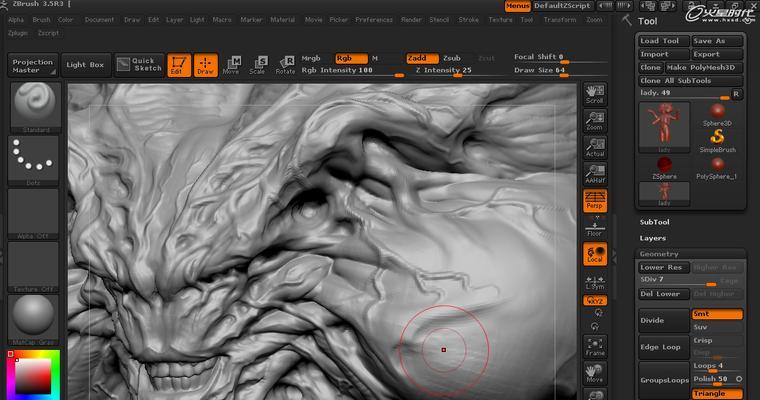Image resolution: width=760 pixels, height=400 pixels.
Task: Open the Transform menu
Action: (559, 20)
